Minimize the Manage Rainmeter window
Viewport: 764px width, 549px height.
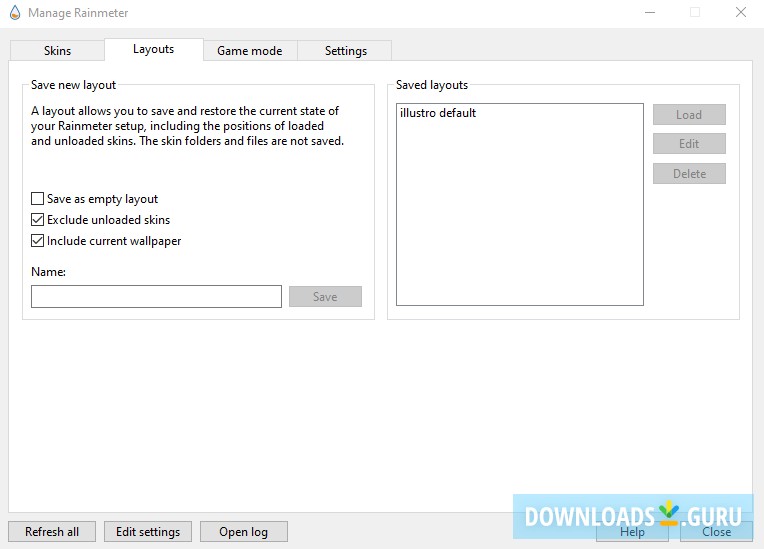[x=650, y=13]
